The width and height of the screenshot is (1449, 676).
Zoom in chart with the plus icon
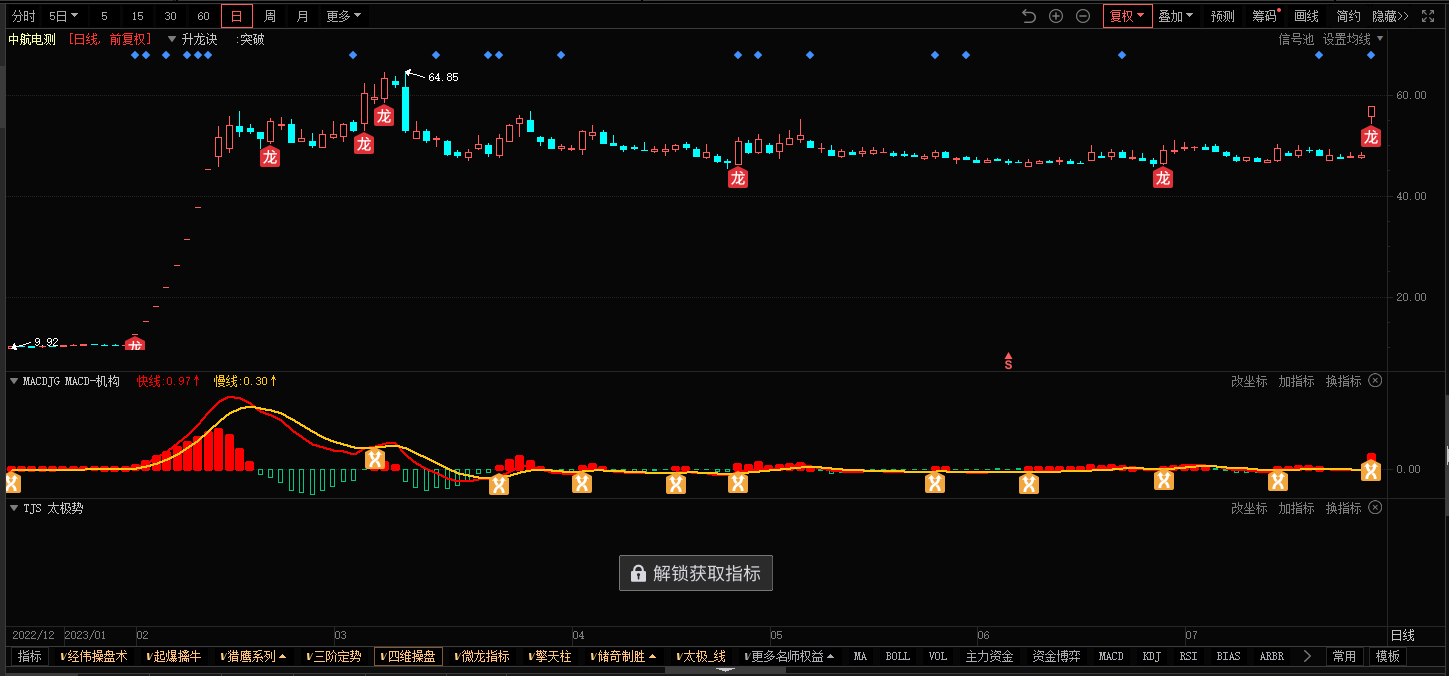coord(1056,16)
